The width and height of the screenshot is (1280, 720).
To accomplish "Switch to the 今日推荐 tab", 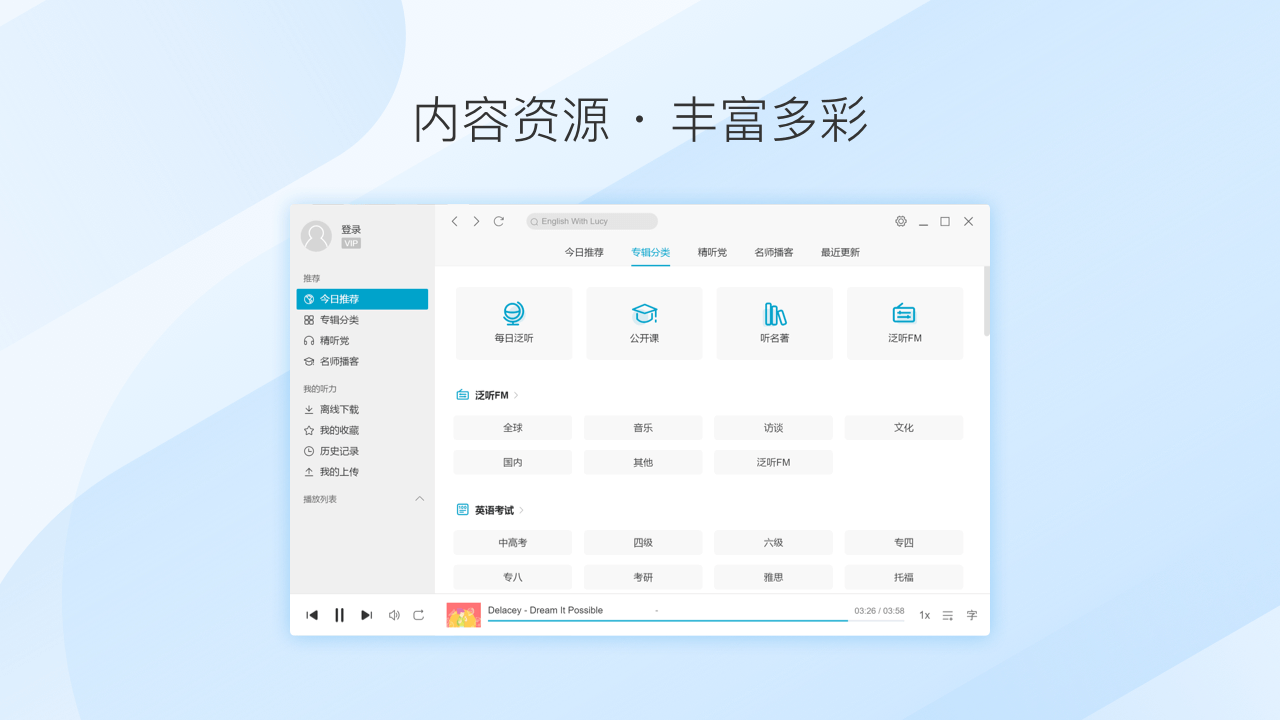I will click(x=584, y=253).
